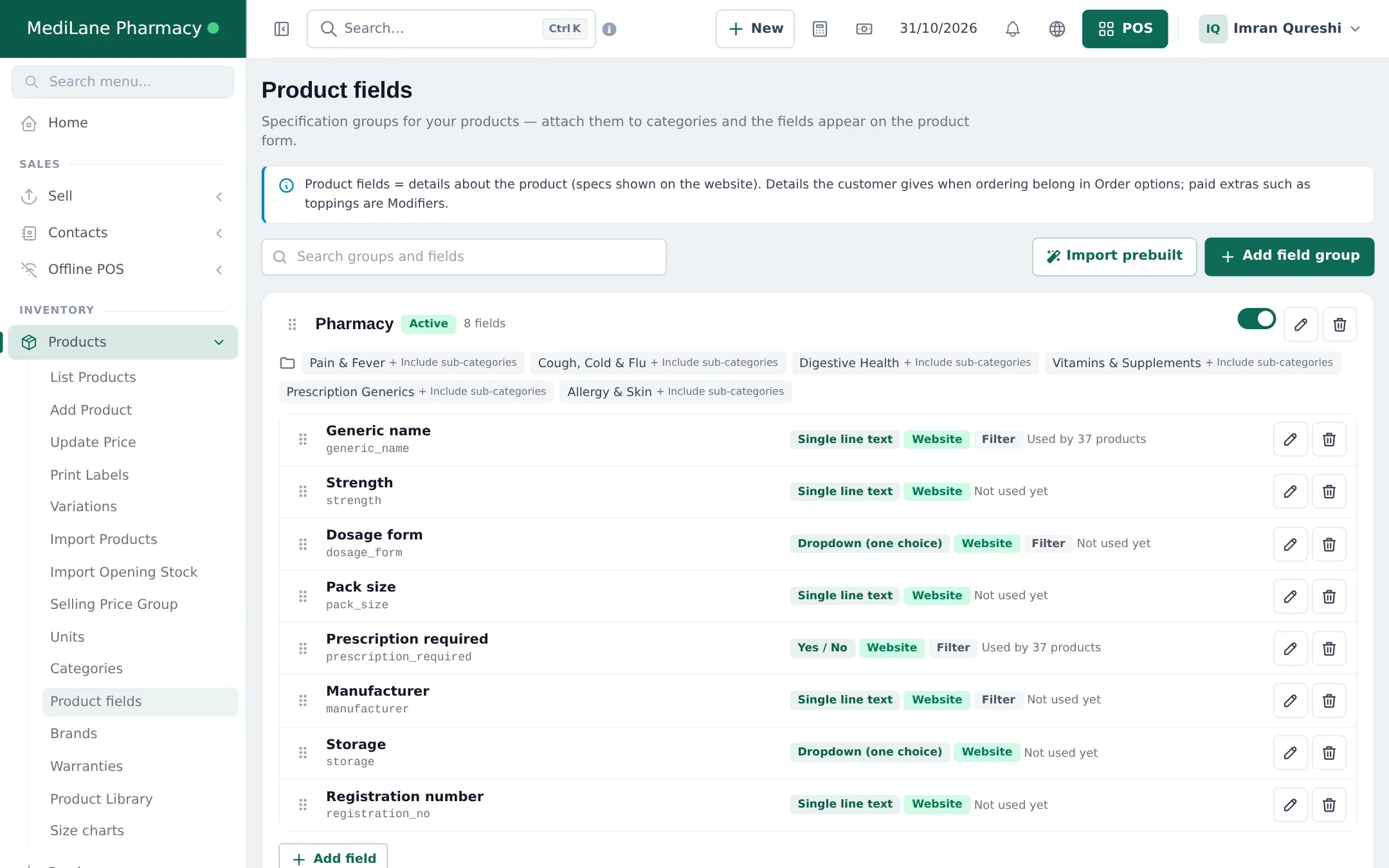
Task: Click Add field group
Action: point(1289,257)
